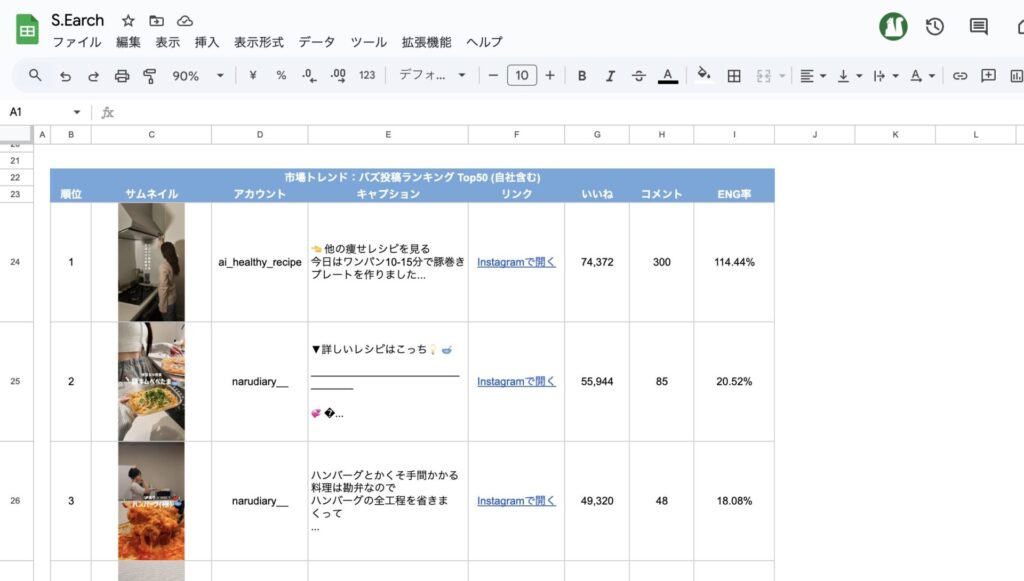
Task: Select the paint format tool
Action: coord(150,76)
